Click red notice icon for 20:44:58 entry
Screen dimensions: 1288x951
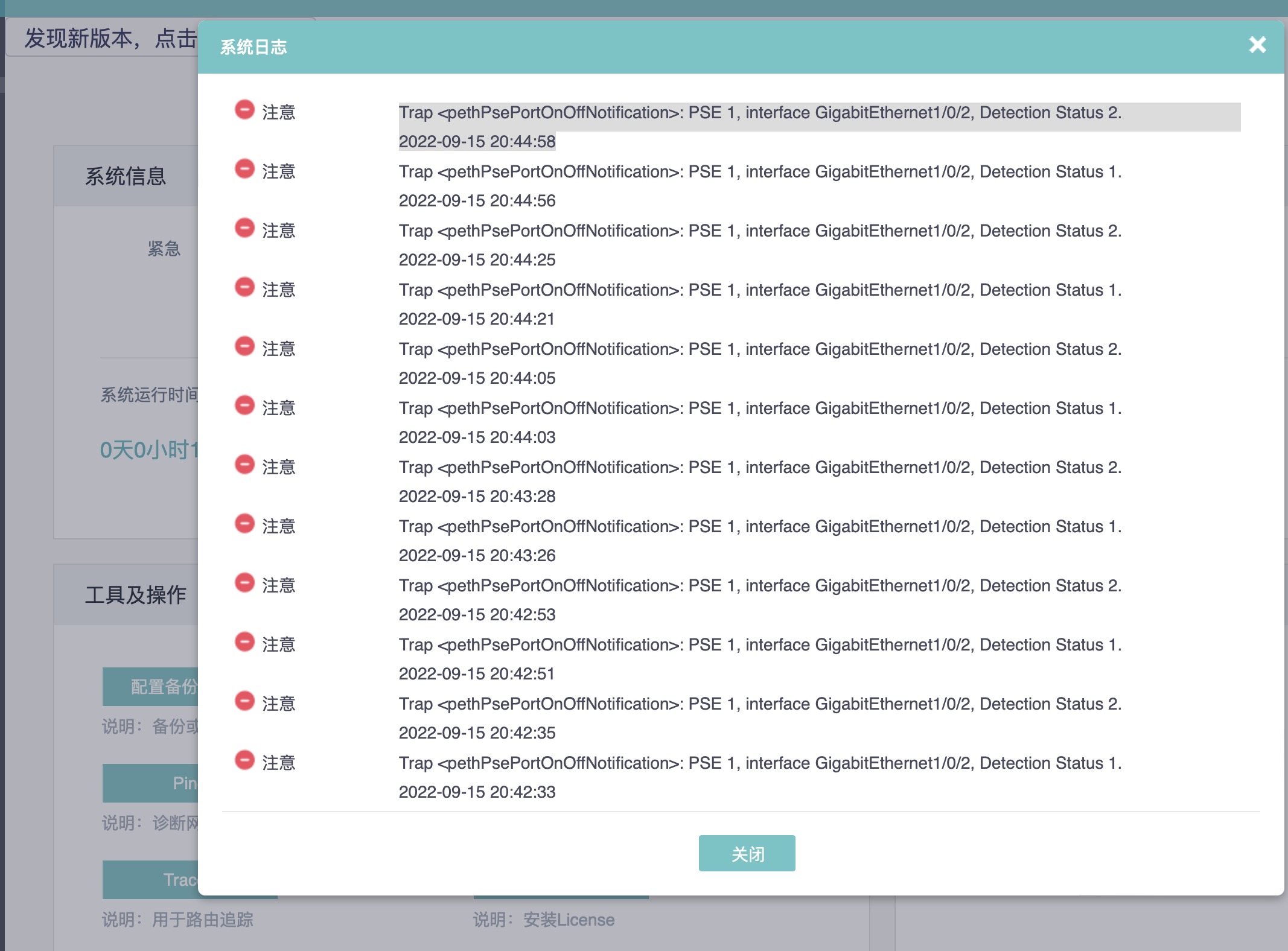(244, 110)
